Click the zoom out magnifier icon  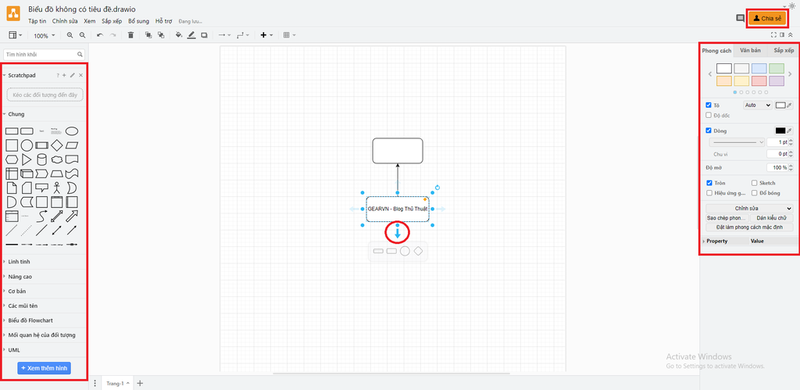(x=82, y=35)
